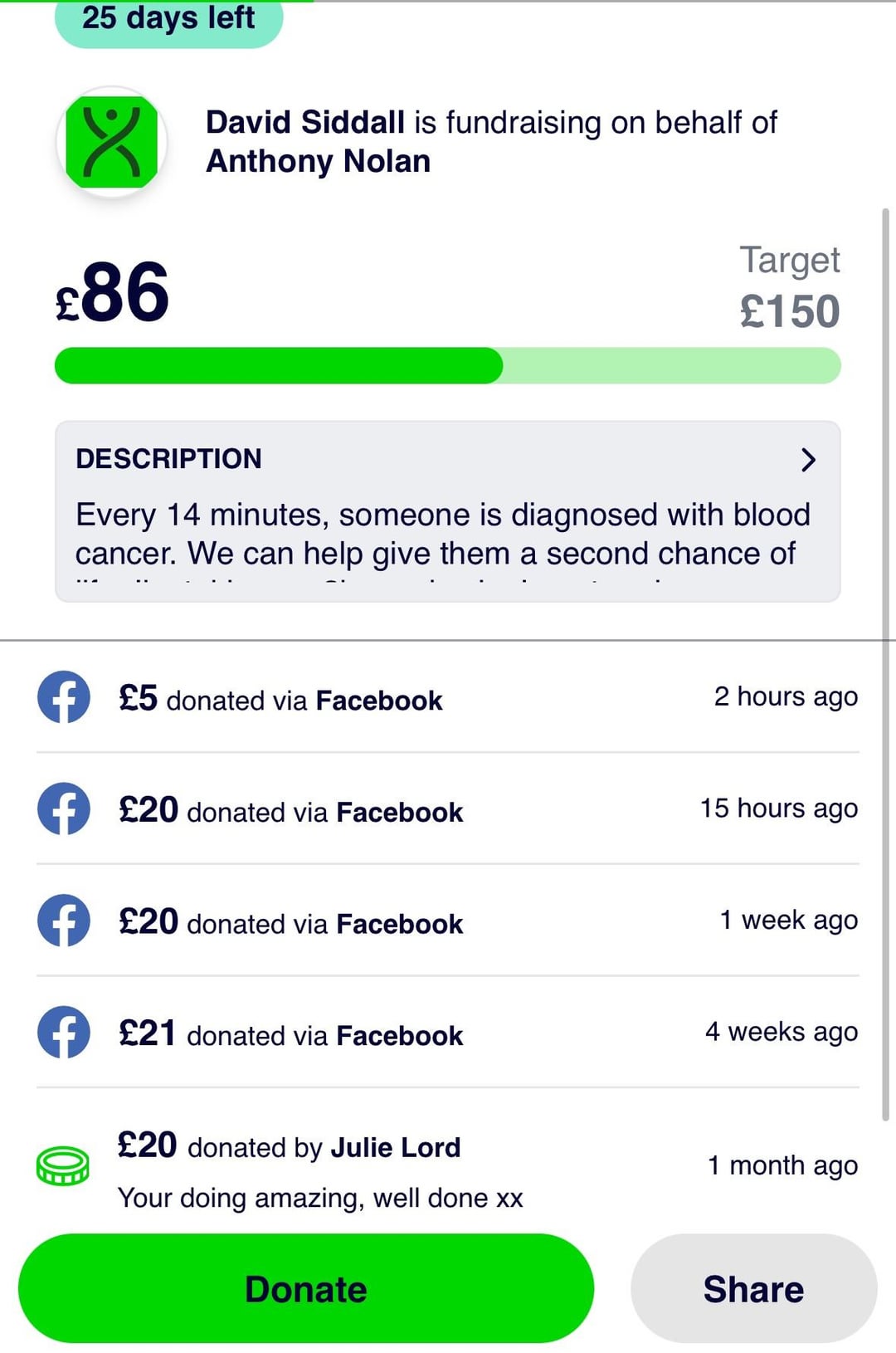Click the green fundraising progress bar

click(x=448, y=366)
